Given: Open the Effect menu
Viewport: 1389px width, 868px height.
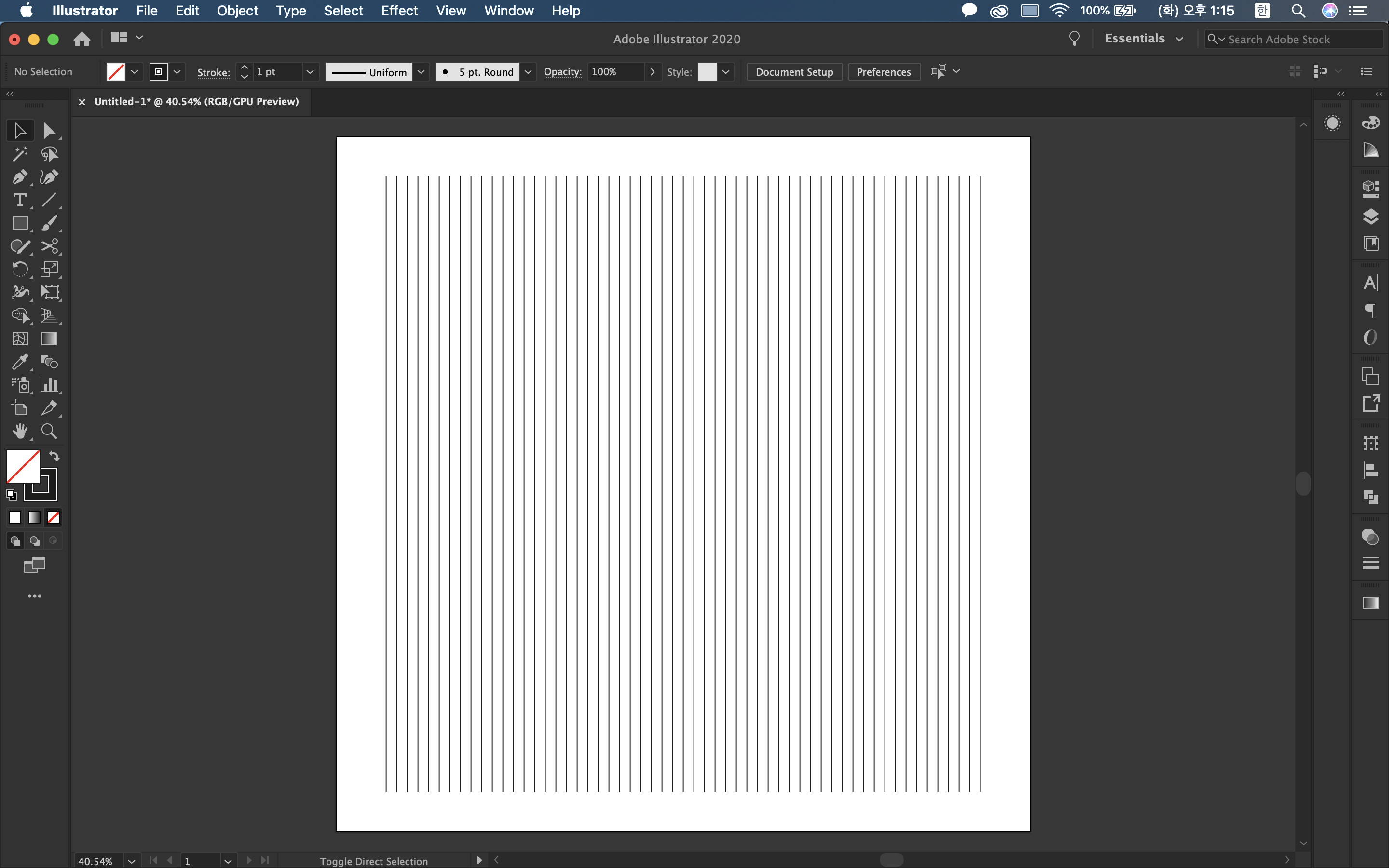Looking at the screenshot, I should pos(399,10).
